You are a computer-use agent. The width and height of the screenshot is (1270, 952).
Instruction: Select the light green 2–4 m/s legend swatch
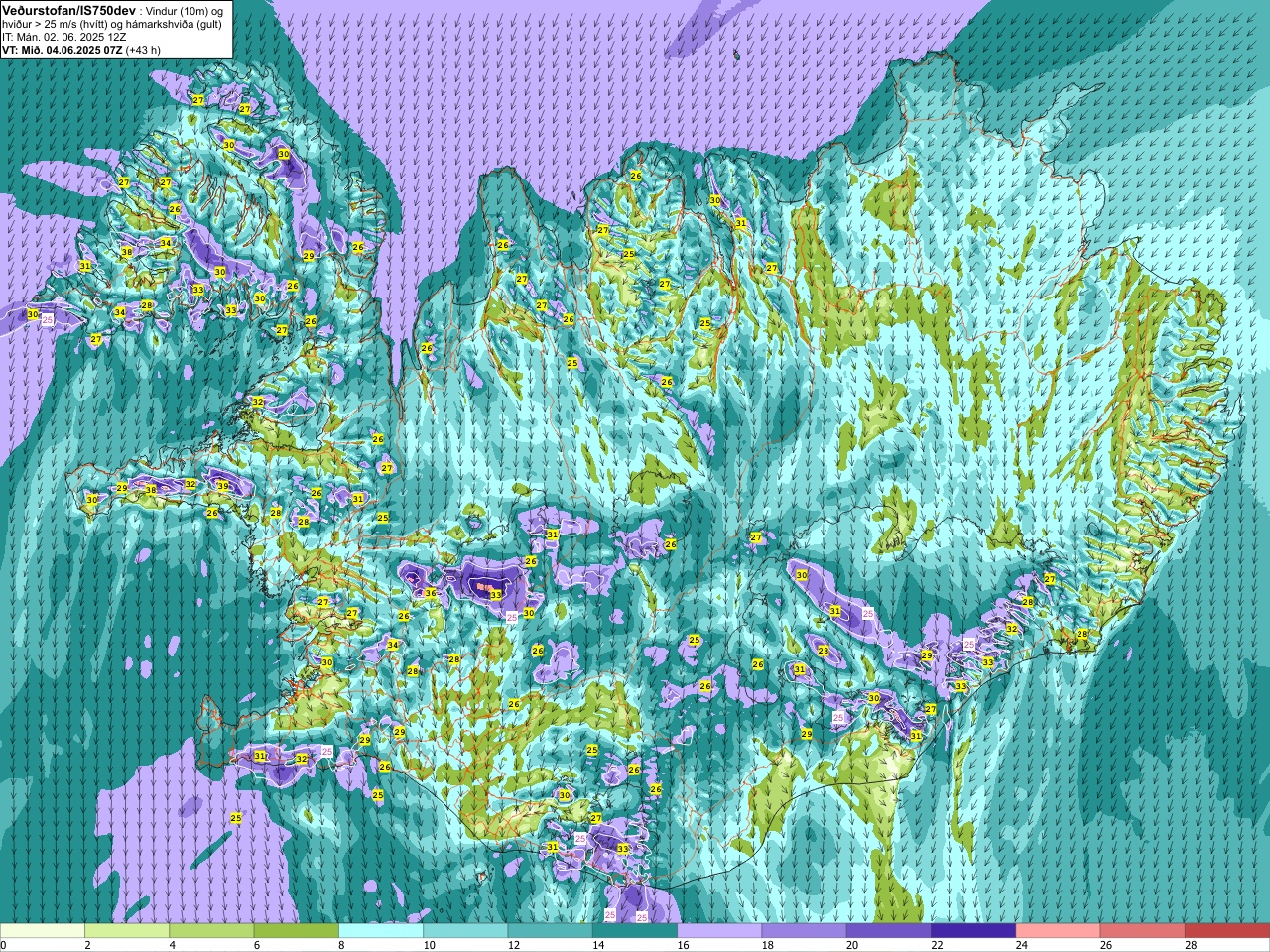[127, 931]
